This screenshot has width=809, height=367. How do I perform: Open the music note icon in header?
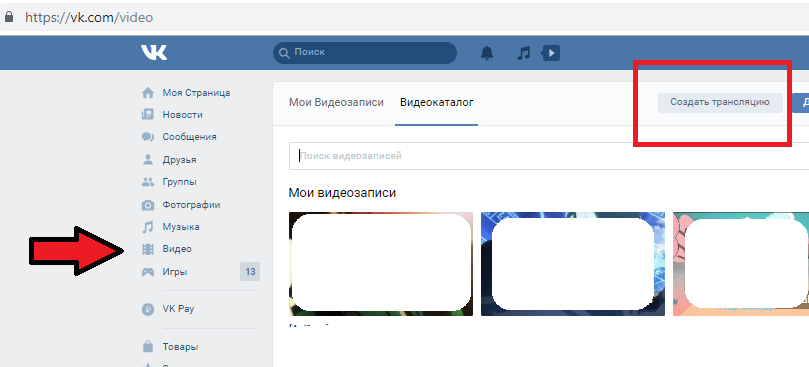[524, 53]
